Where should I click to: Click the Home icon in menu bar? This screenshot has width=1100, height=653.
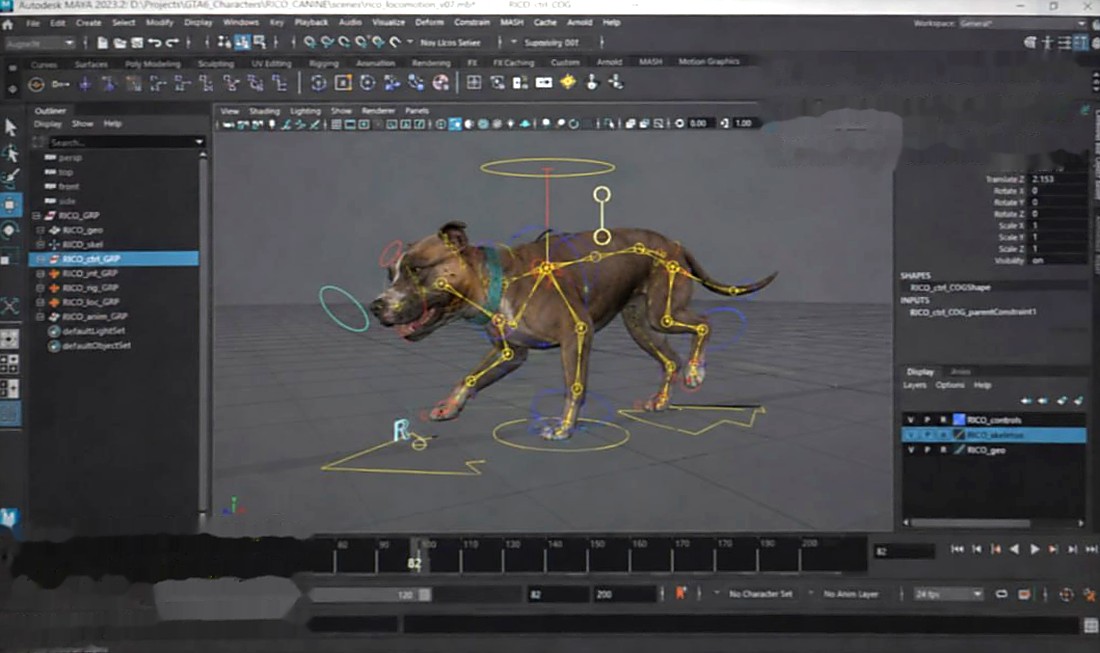click(8, 24)
